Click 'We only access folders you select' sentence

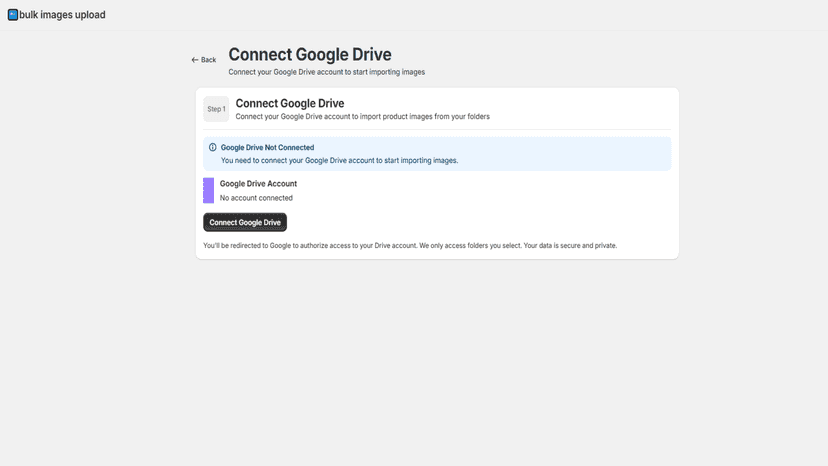[470, 246]
